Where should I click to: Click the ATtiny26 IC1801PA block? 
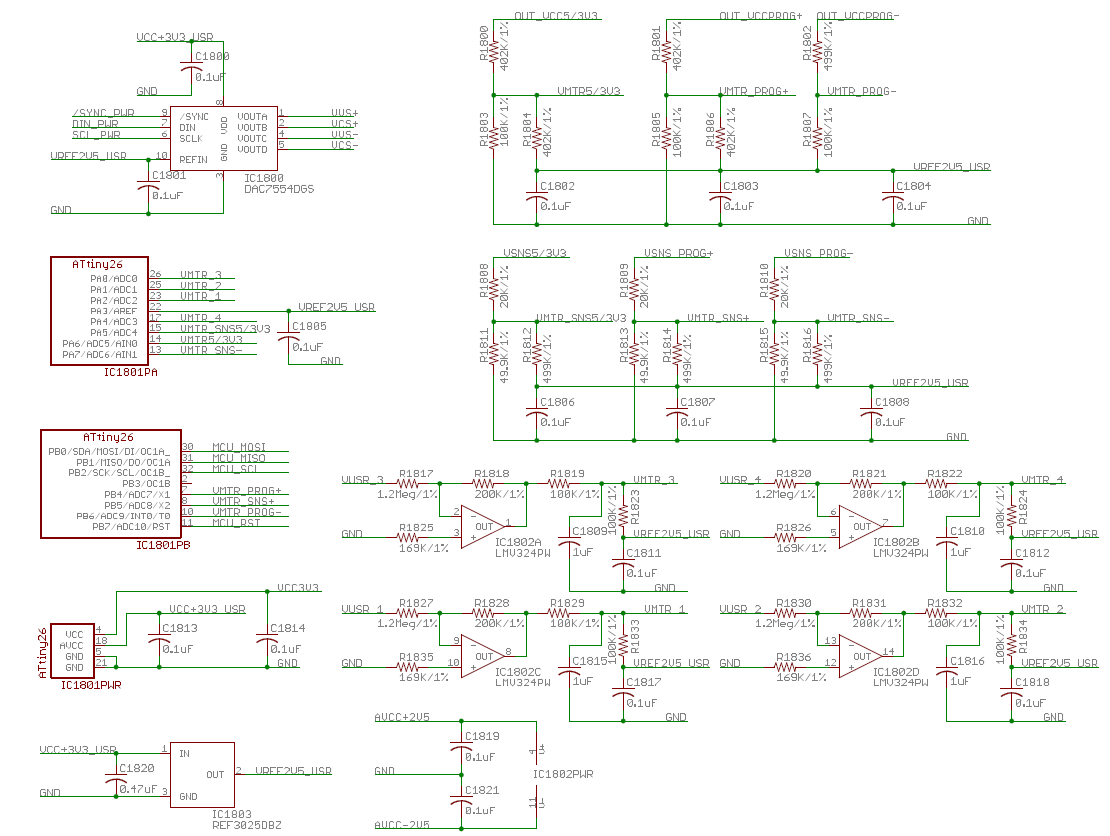coord(100,311)
